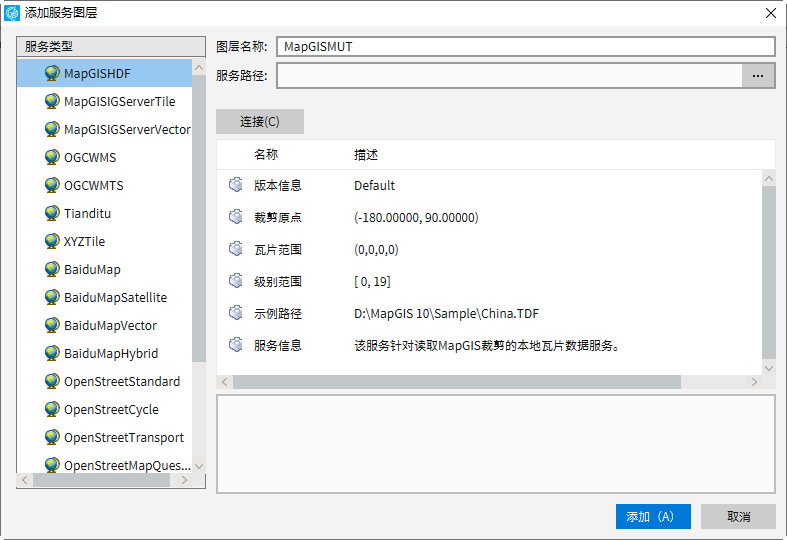Click the globe icon beside OGCWMS
The height and width of the screenshot is (540, 787).
click(x=52, y=158)
